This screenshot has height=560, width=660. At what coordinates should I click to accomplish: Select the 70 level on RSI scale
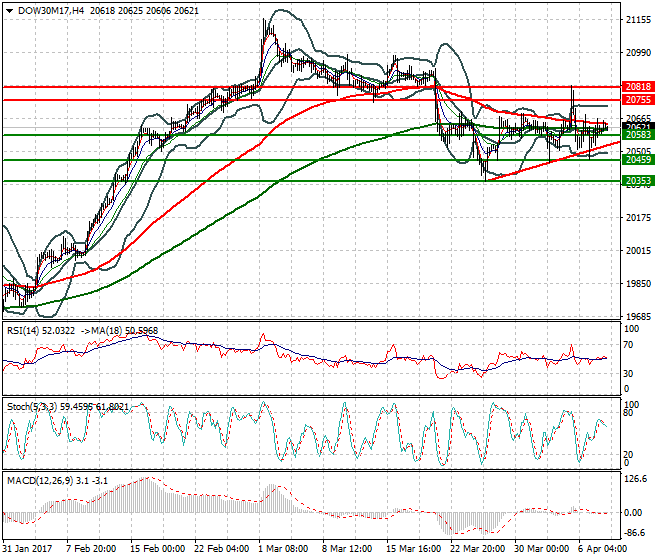click(628, 345)
